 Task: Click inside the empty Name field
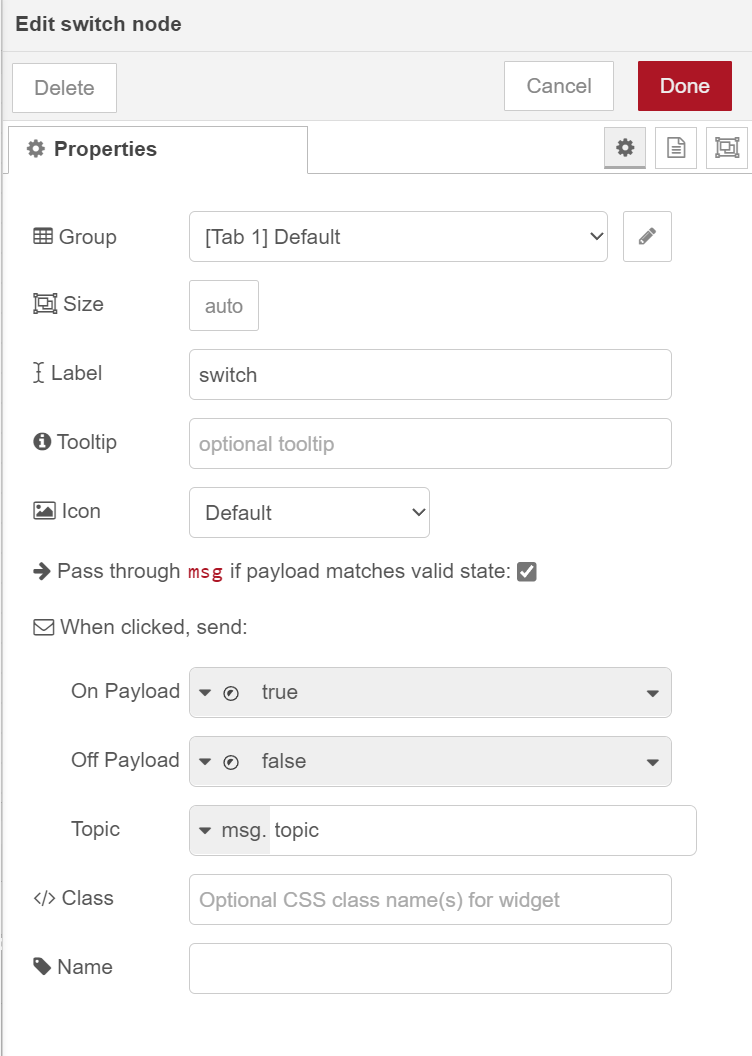click(429, 967)
